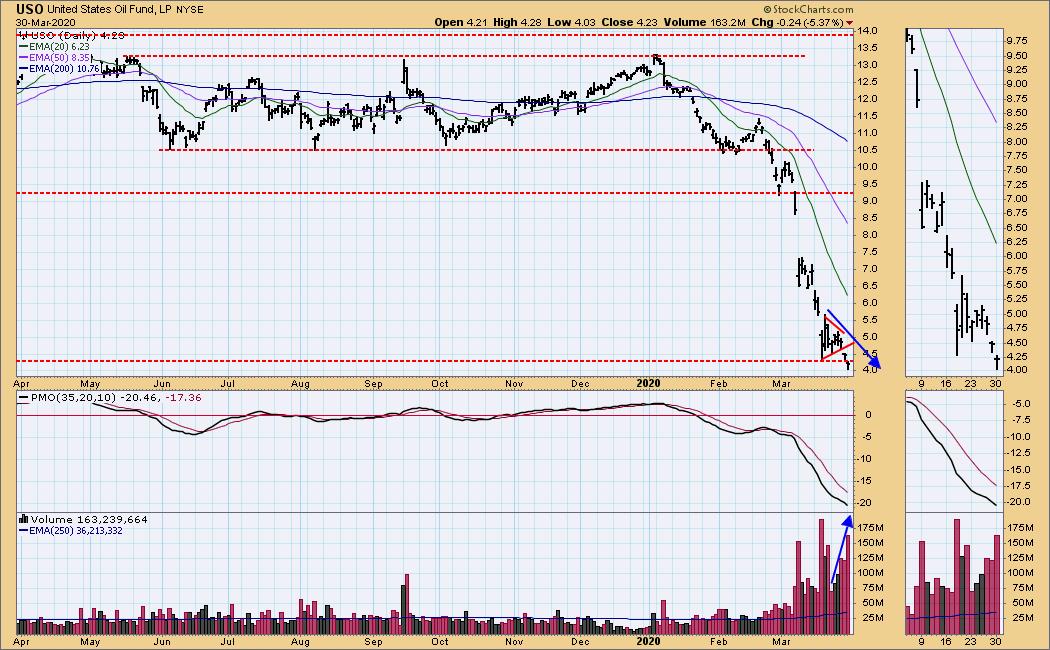Click the bar icon before USO (Daily)

pyautogui.click(x=22, y=35)
